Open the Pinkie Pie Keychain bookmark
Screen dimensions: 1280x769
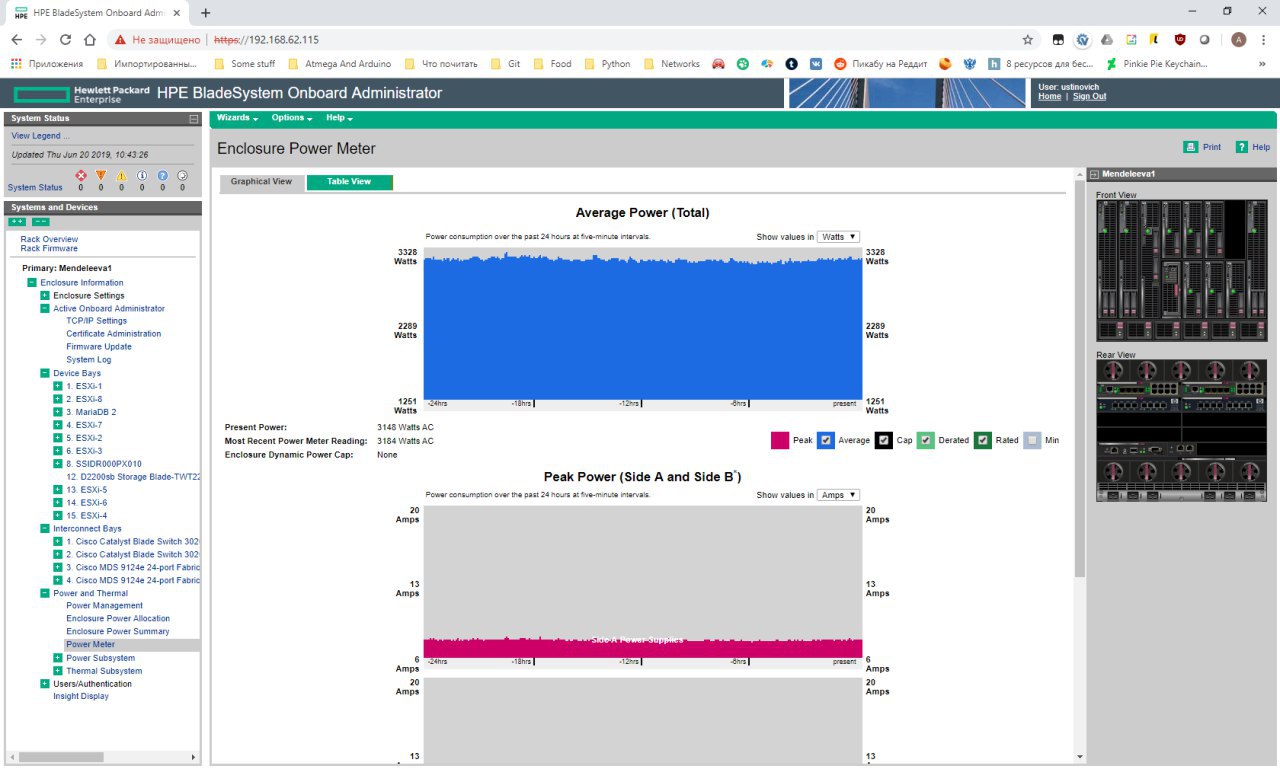pos(1157,64)
